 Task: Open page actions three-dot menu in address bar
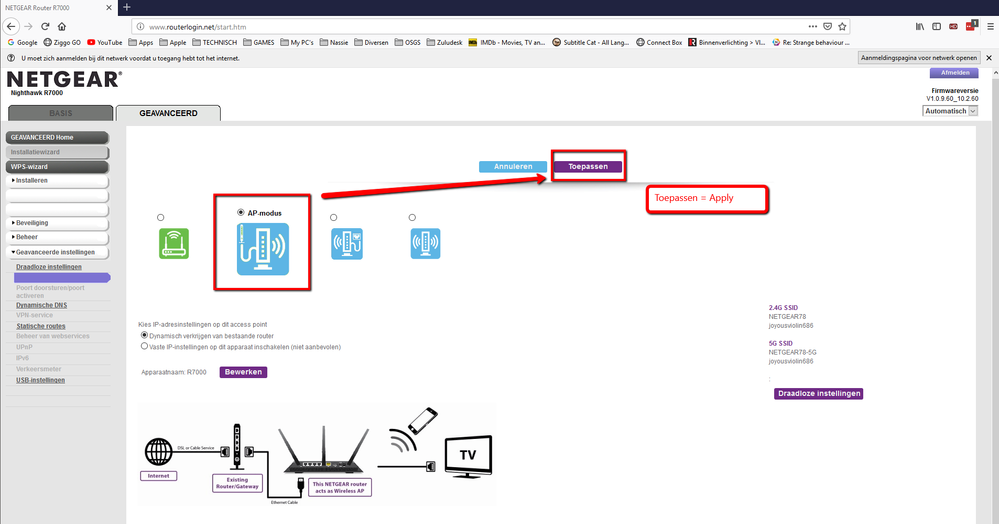tap(812, 27)
